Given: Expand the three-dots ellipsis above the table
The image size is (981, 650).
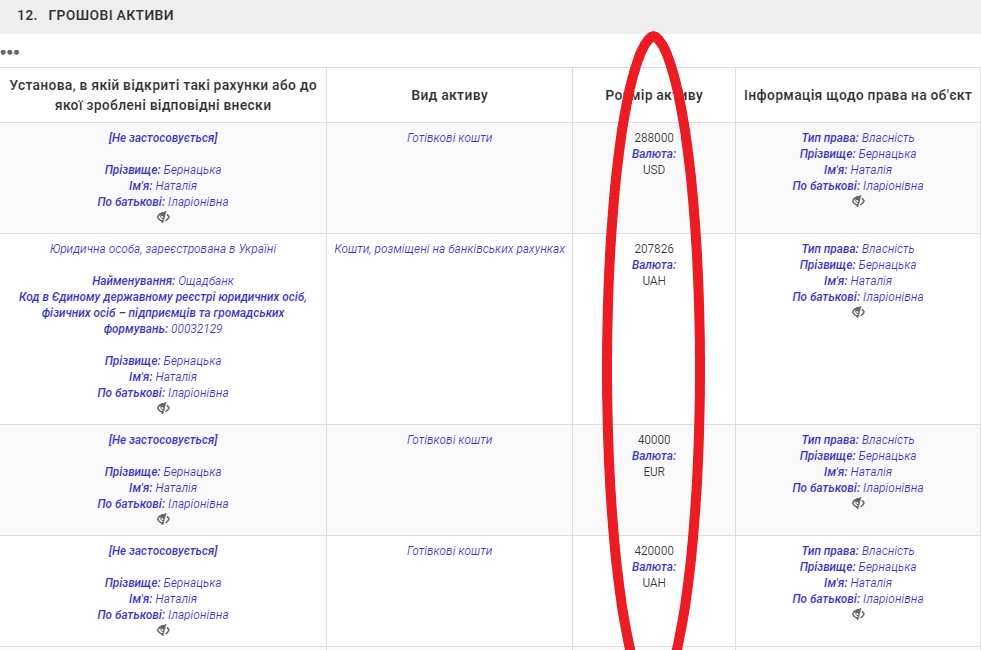Looking at the screenshot, I should tap(10, 52).
